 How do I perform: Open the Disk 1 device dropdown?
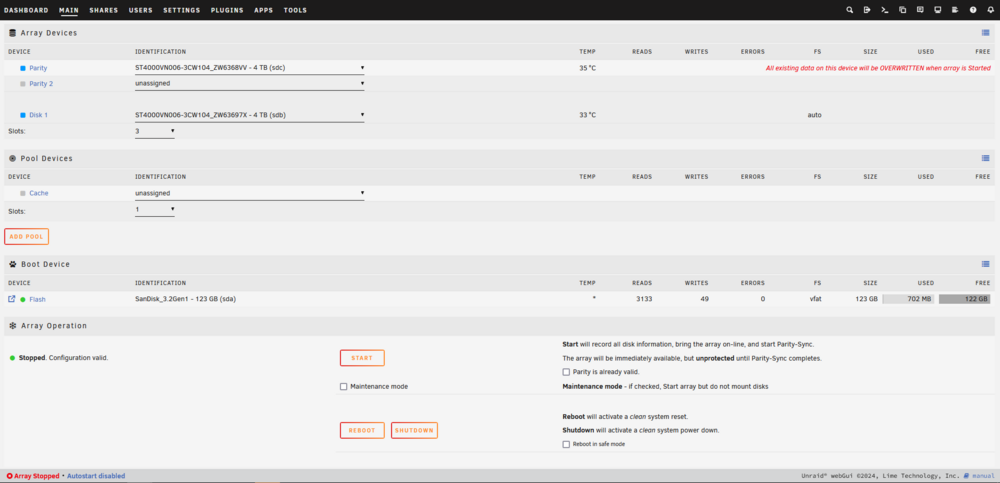coord(249,115)
